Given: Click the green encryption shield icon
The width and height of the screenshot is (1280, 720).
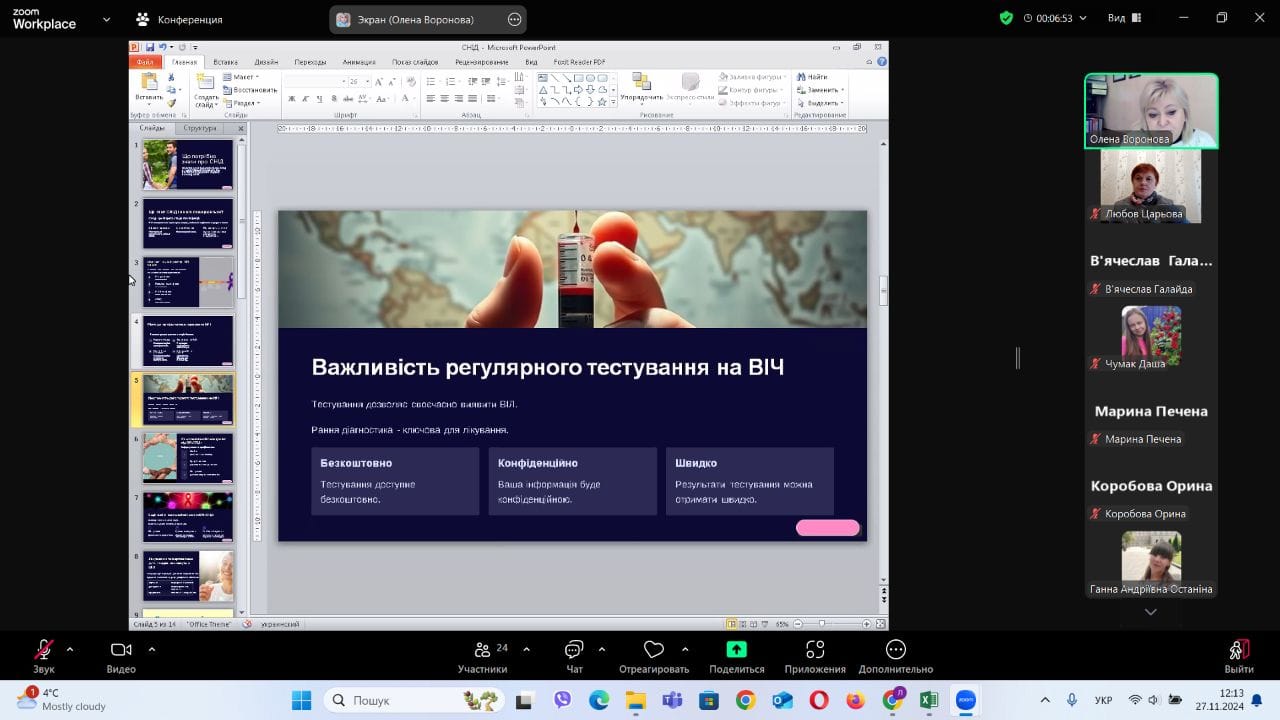Looking at the screenshot, I should [x=1006, y=18].
